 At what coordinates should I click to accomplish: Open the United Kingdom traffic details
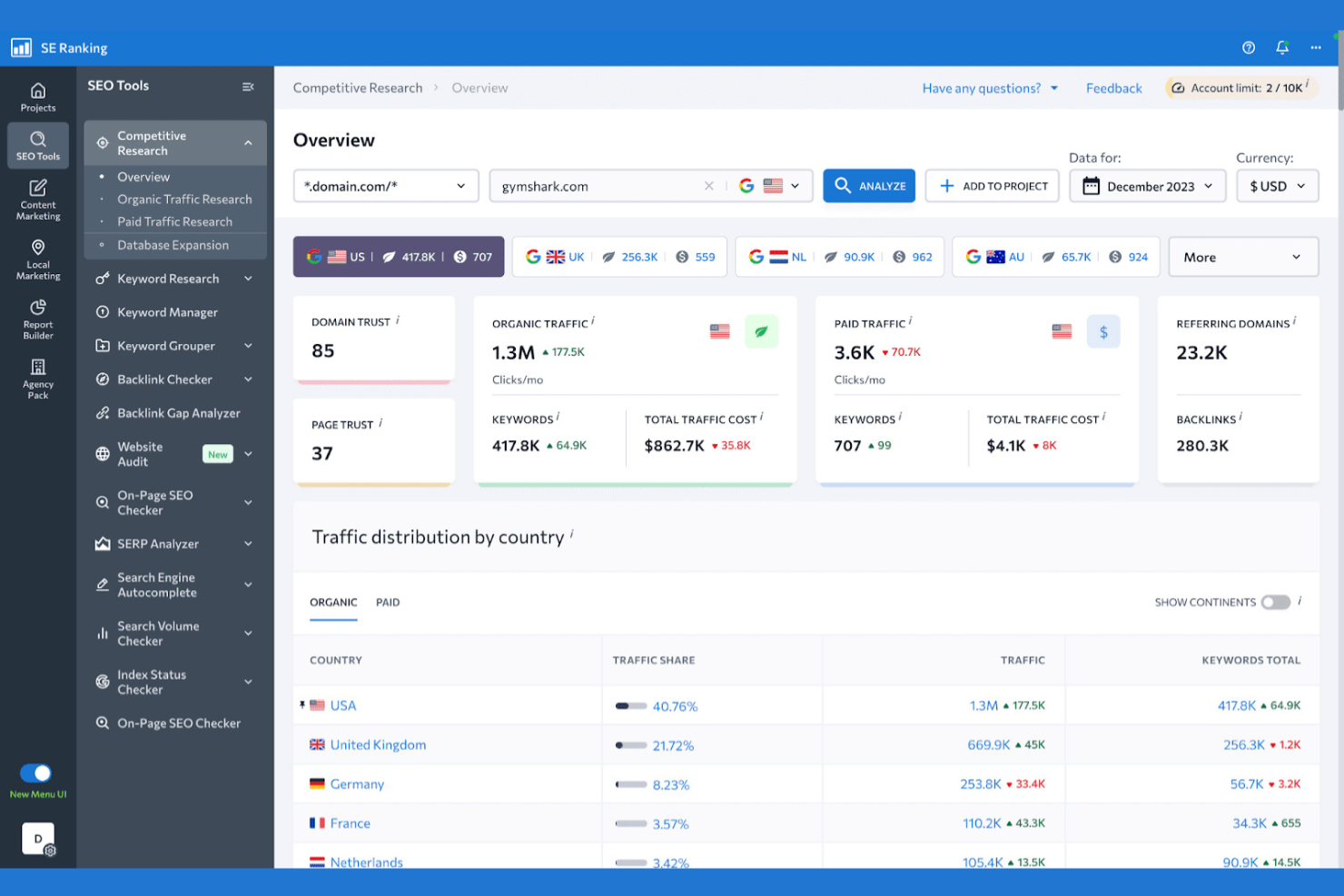(378, 744)
